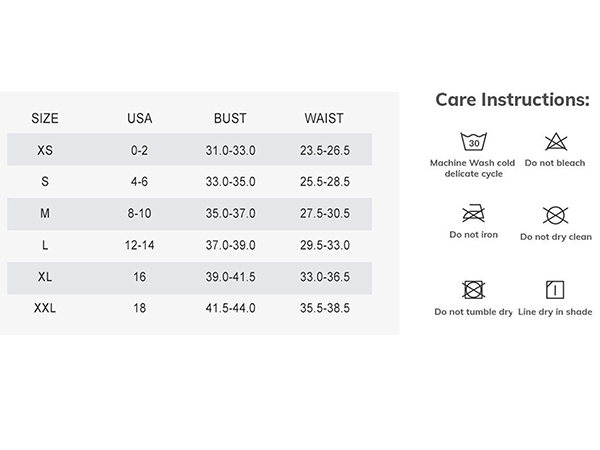Click the S USA size 4-6
The image size is (600, 450).
(x=139, y=181)
